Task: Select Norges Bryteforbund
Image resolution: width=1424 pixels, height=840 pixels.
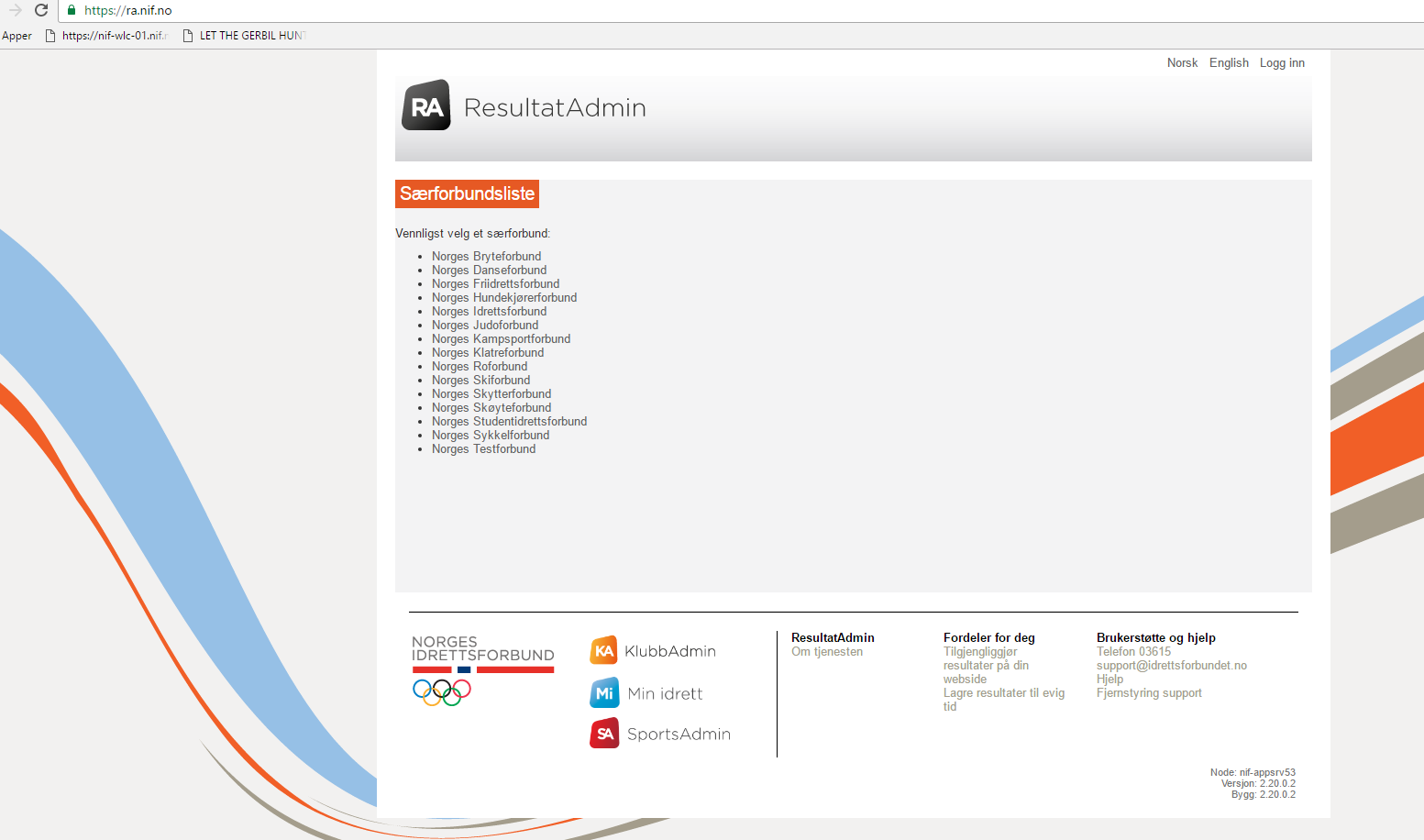Action: pyautogui.click(x=486, y=256)
